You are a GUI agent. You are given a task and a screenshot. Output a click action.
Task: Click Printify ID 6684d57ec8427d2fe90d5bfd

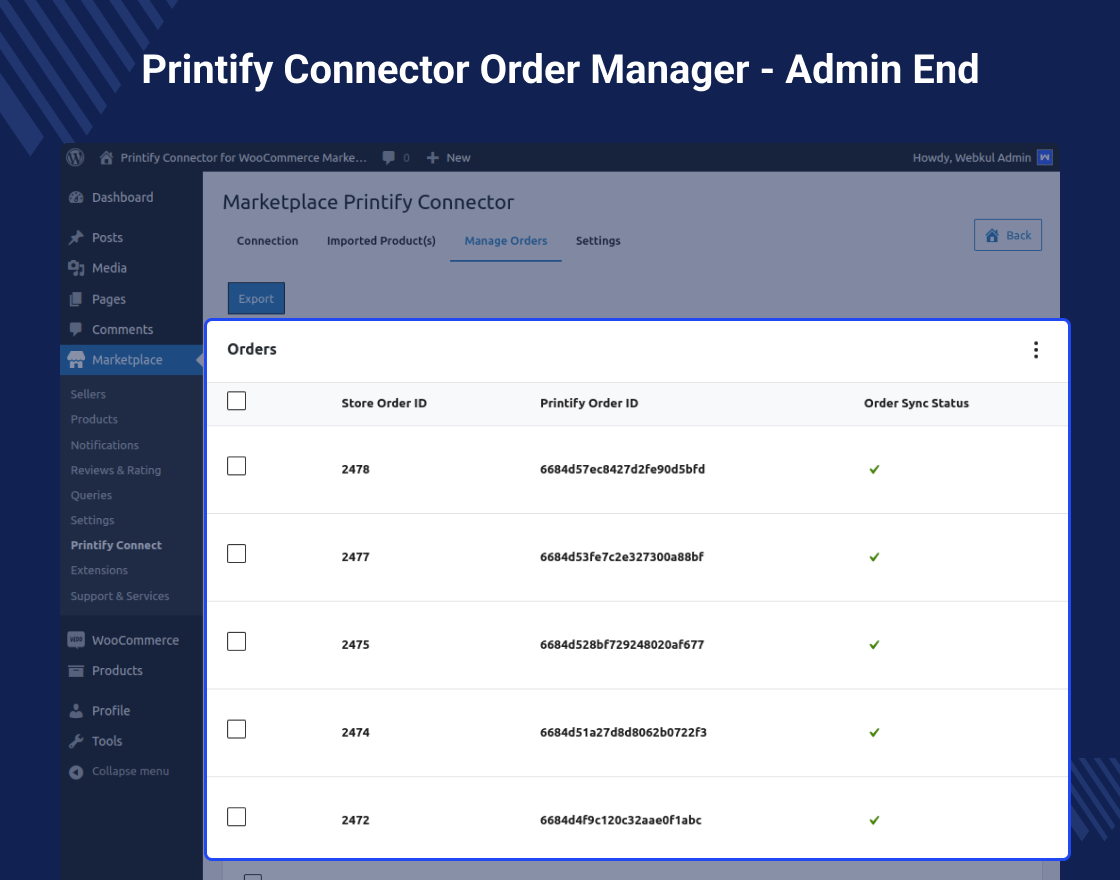tap(622, 469)
